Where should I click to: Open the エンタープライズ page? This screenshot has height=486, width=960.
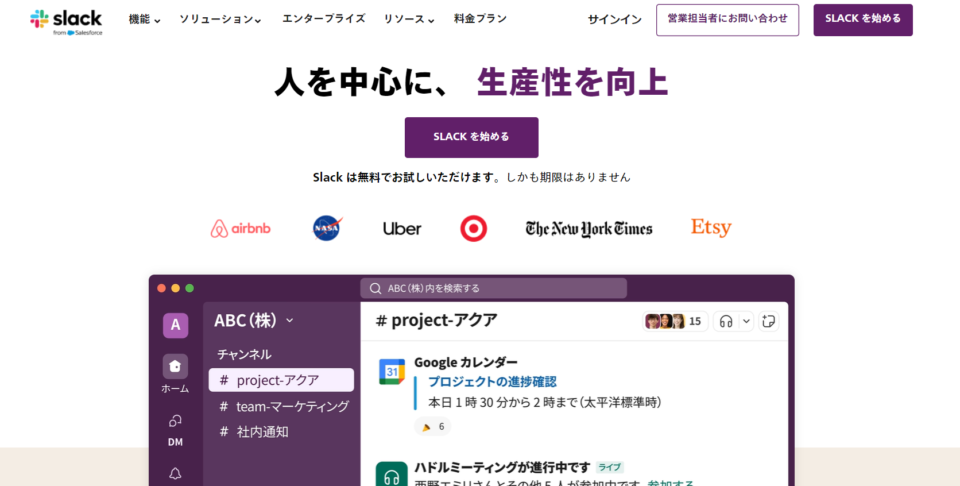[x=323, y=19]
